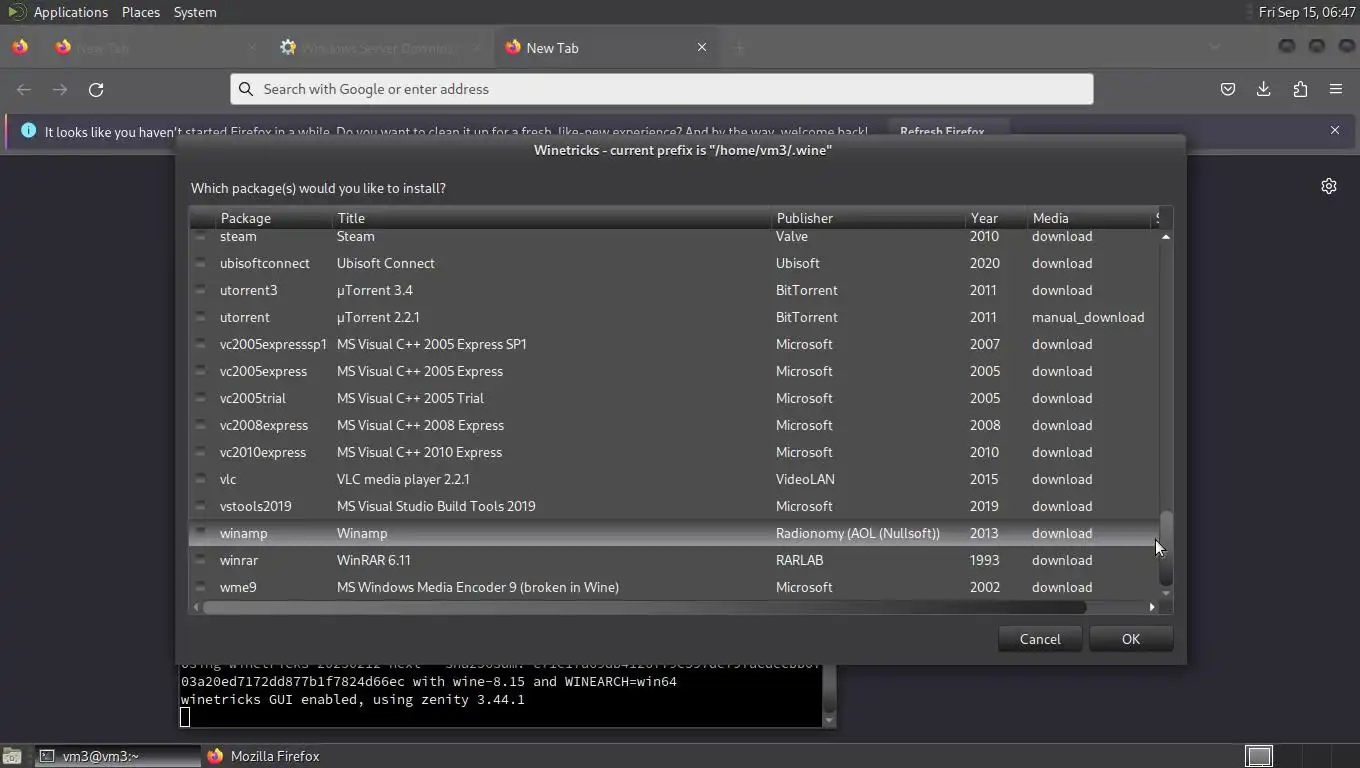Dismiss the Firefox refresh notification bar
The image size is (1360, 768).
coord(1335,130)
